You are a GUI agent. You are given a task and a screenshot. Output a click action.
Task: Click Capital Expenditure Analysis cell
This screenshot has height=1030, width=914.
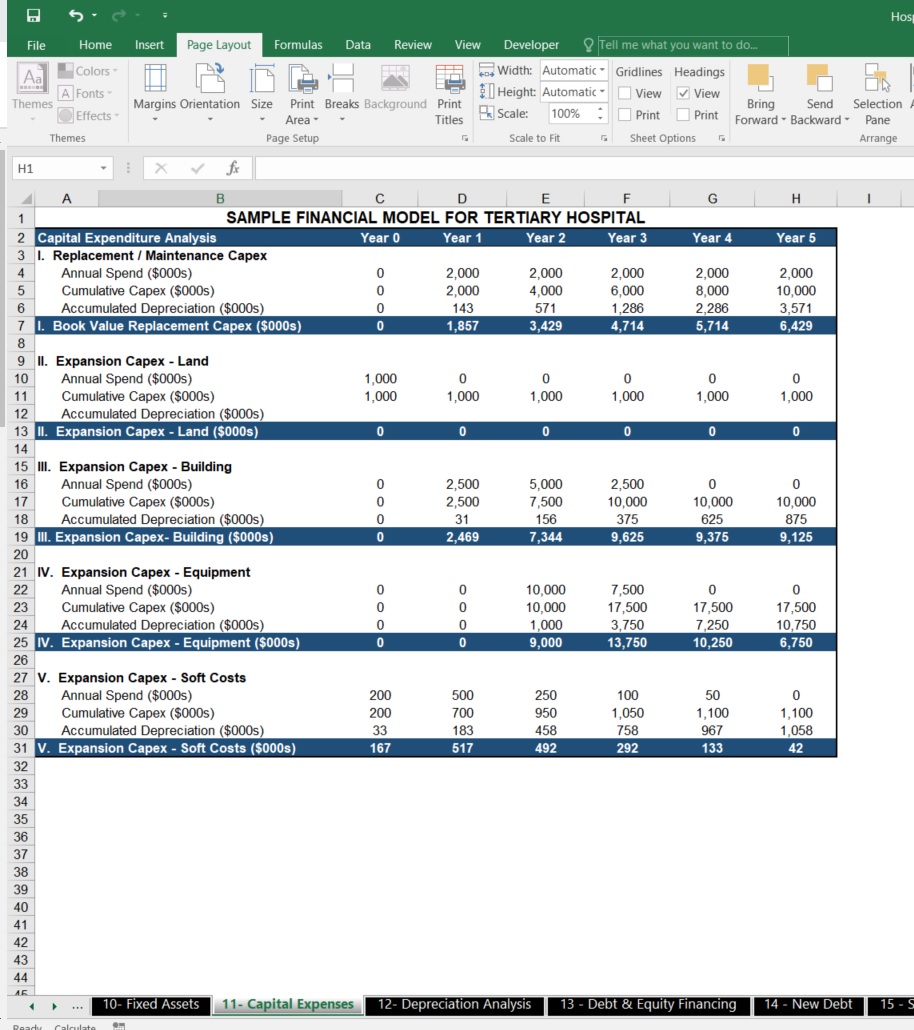pos(127,238)
